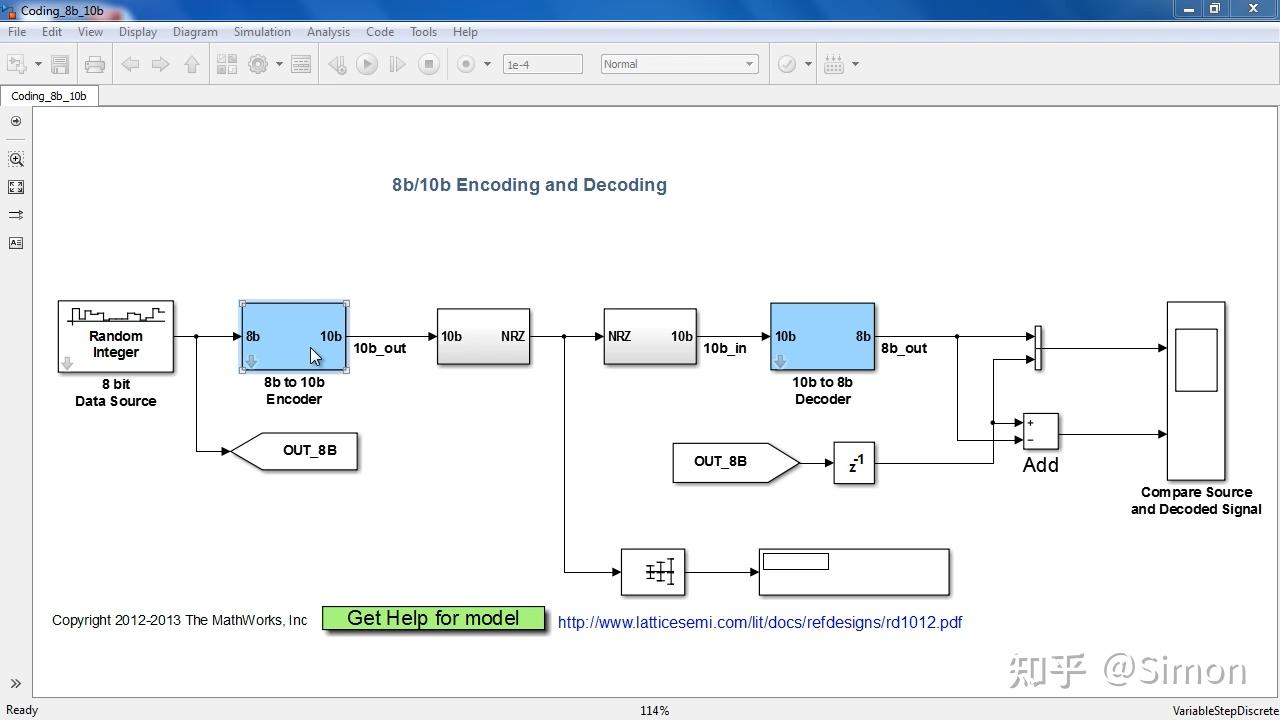
Task: Save the model
Action: pos(59,63)
